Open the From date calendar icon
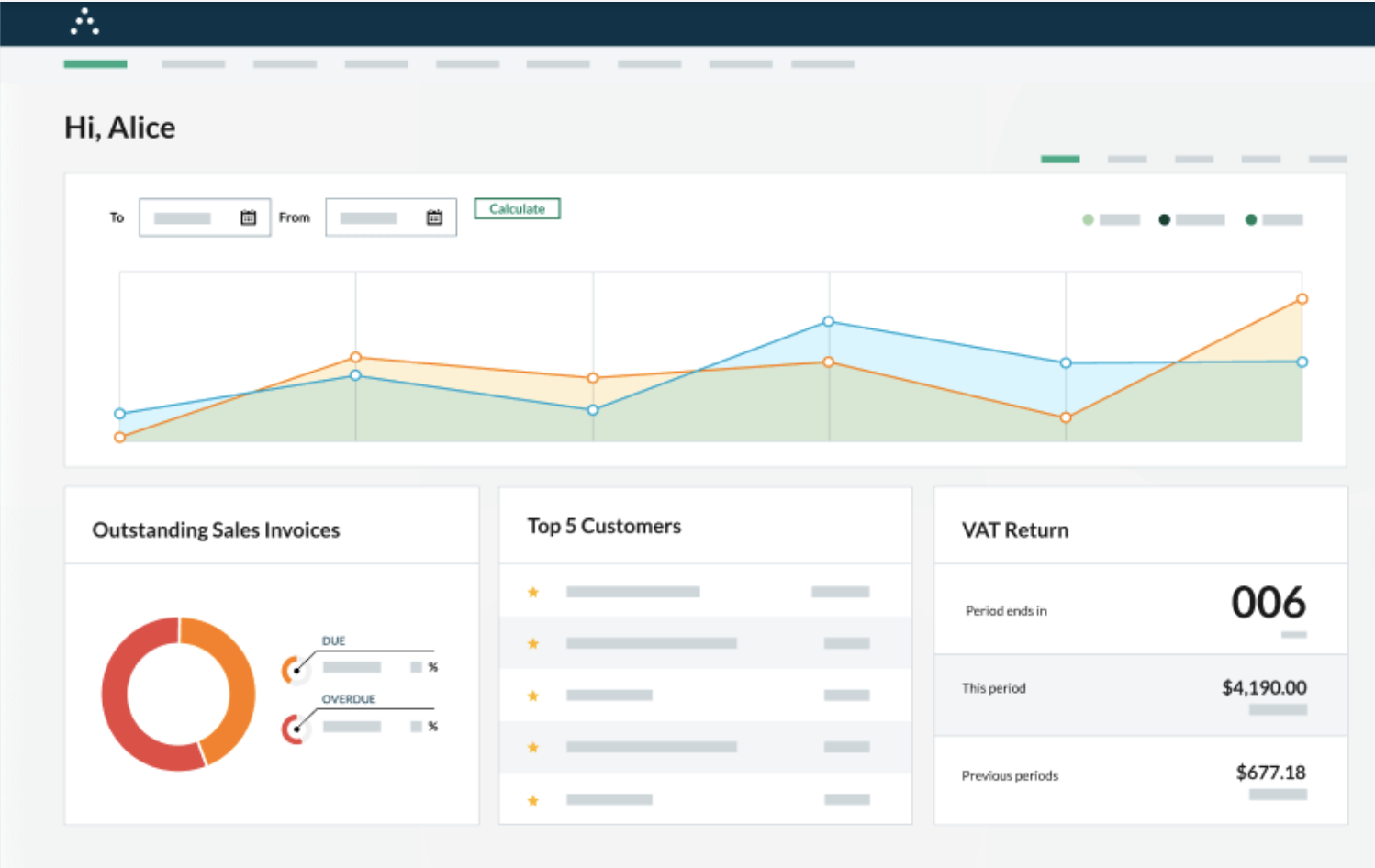 click(434, 217)
